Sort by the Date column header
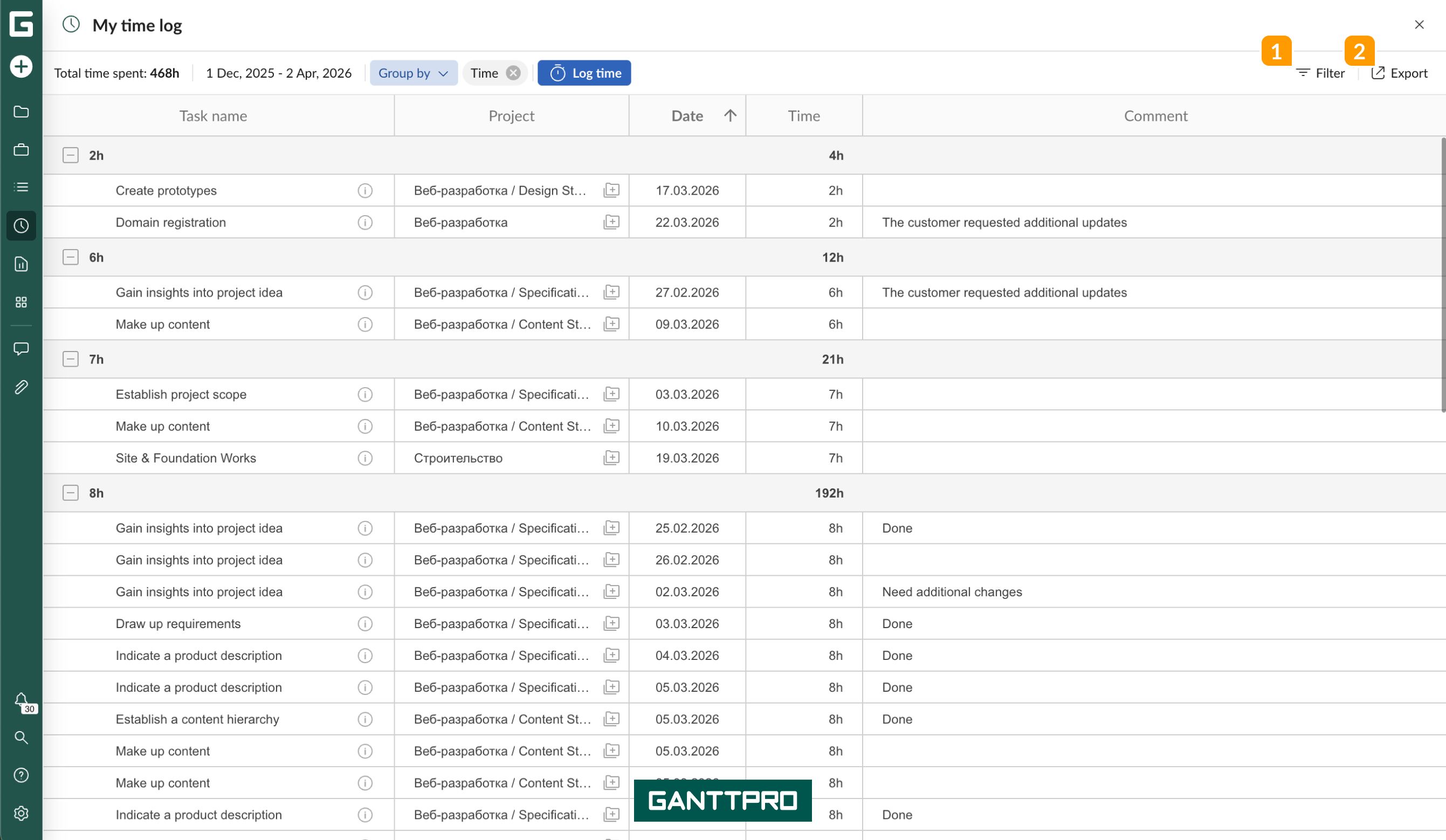The width and height of the screenshot is (1446, 840). pos(687,116)
